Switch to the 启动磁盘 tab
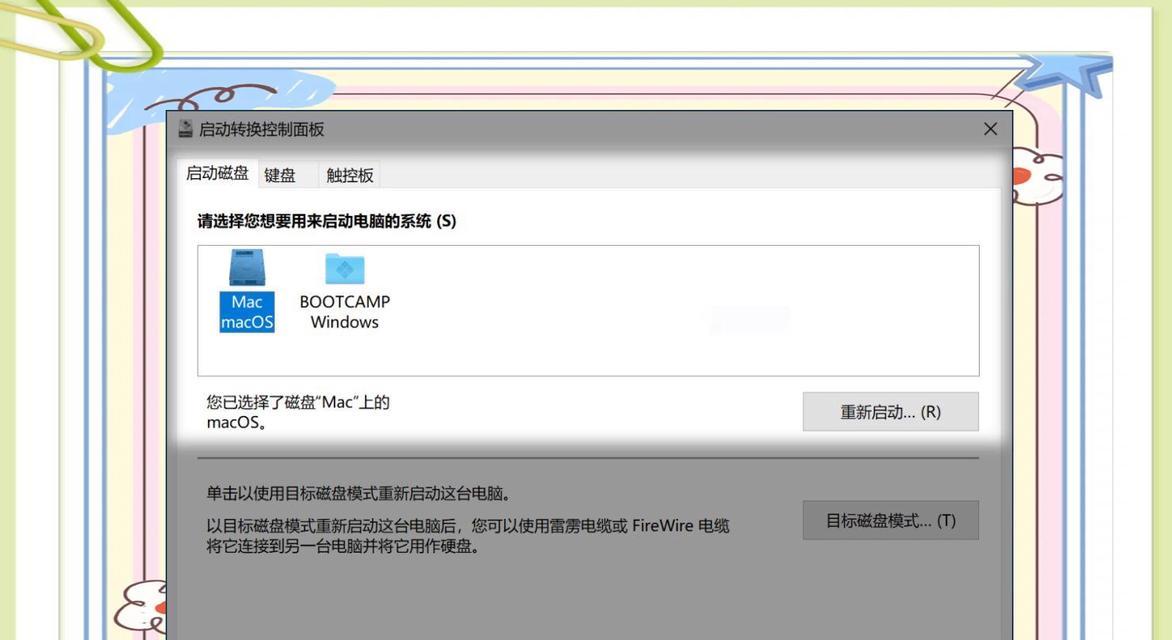This screenshot has height=640, width=1172. click(x=218, y=173)
